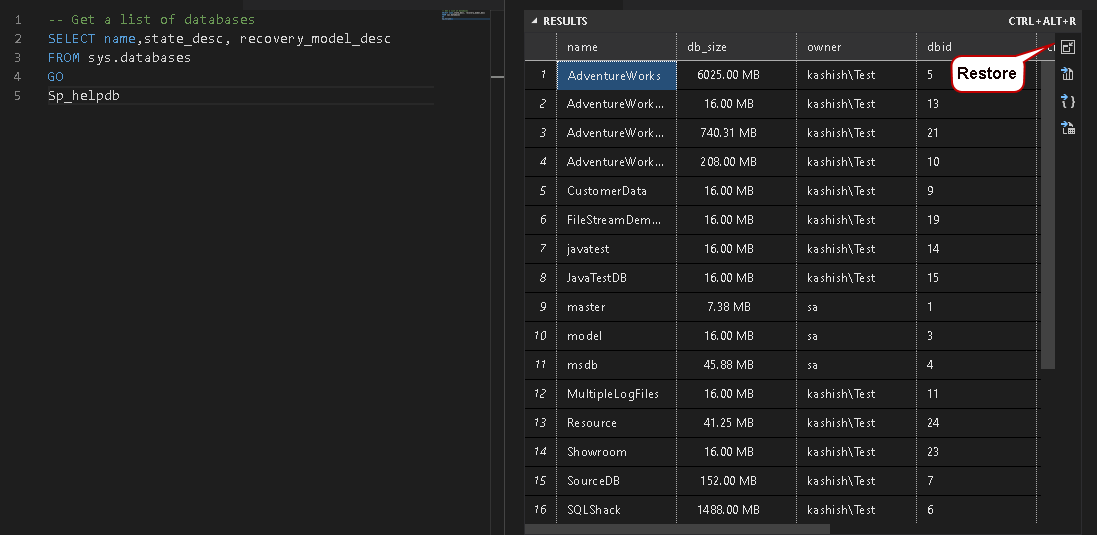Click the GO statement on line 4
Screen dimensions: 1097x535
[56, 76]
